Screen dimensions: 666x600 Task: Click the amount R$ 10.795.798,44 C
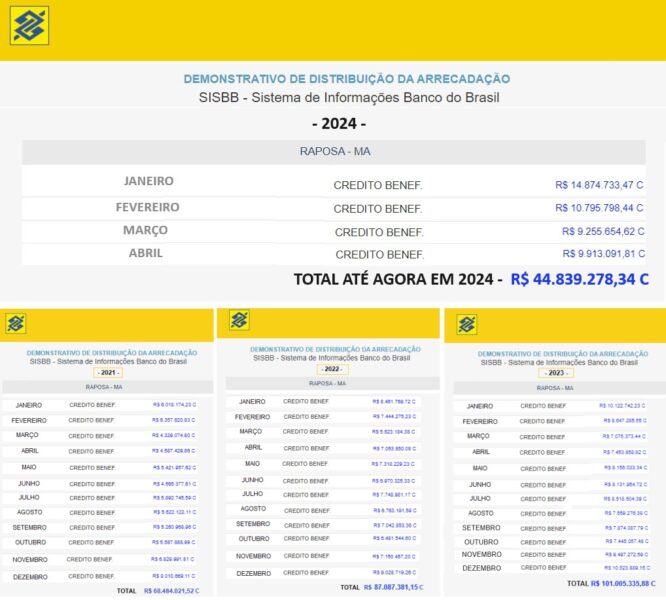point(599,208)
